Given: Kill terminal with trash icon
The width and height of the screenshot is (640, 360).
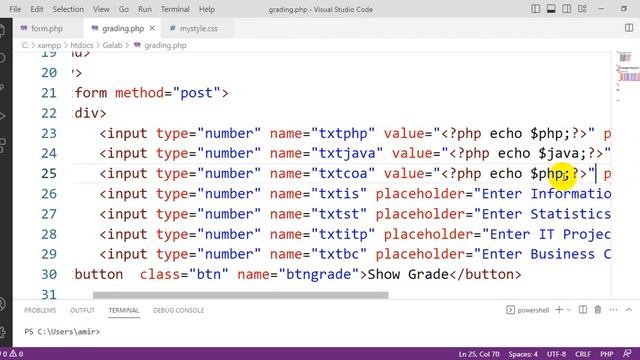Looking at the screenshot, I should (598, 310).
